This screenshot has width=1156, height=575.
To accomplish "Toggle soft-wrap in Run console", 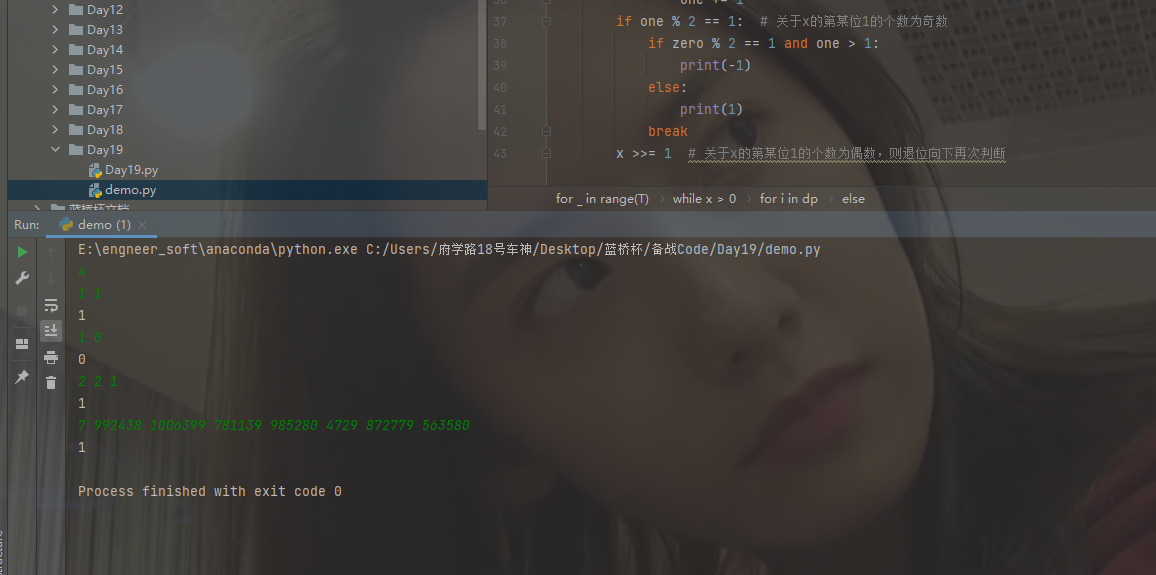I will point(51,304).
